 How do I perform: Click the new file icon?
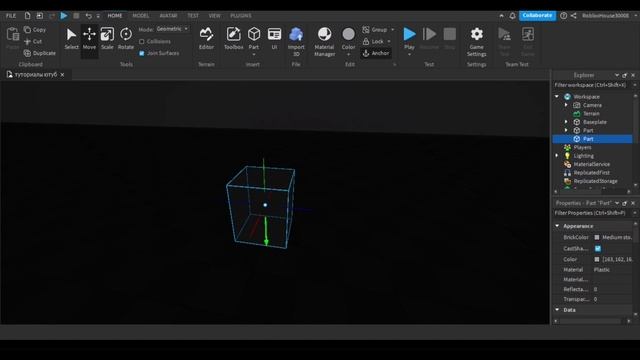click(x=27, y=16)
